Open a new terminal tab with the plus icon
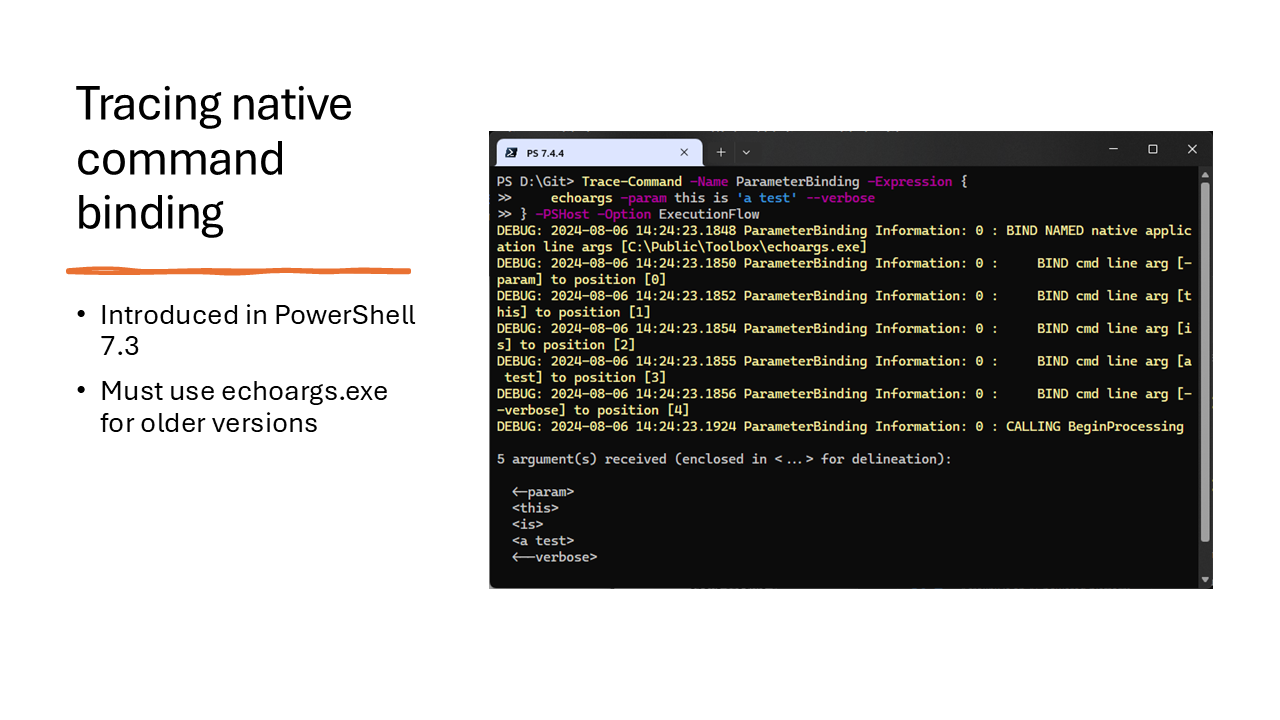The width and height of the screenshot is (1280, 720). (721, 151)
